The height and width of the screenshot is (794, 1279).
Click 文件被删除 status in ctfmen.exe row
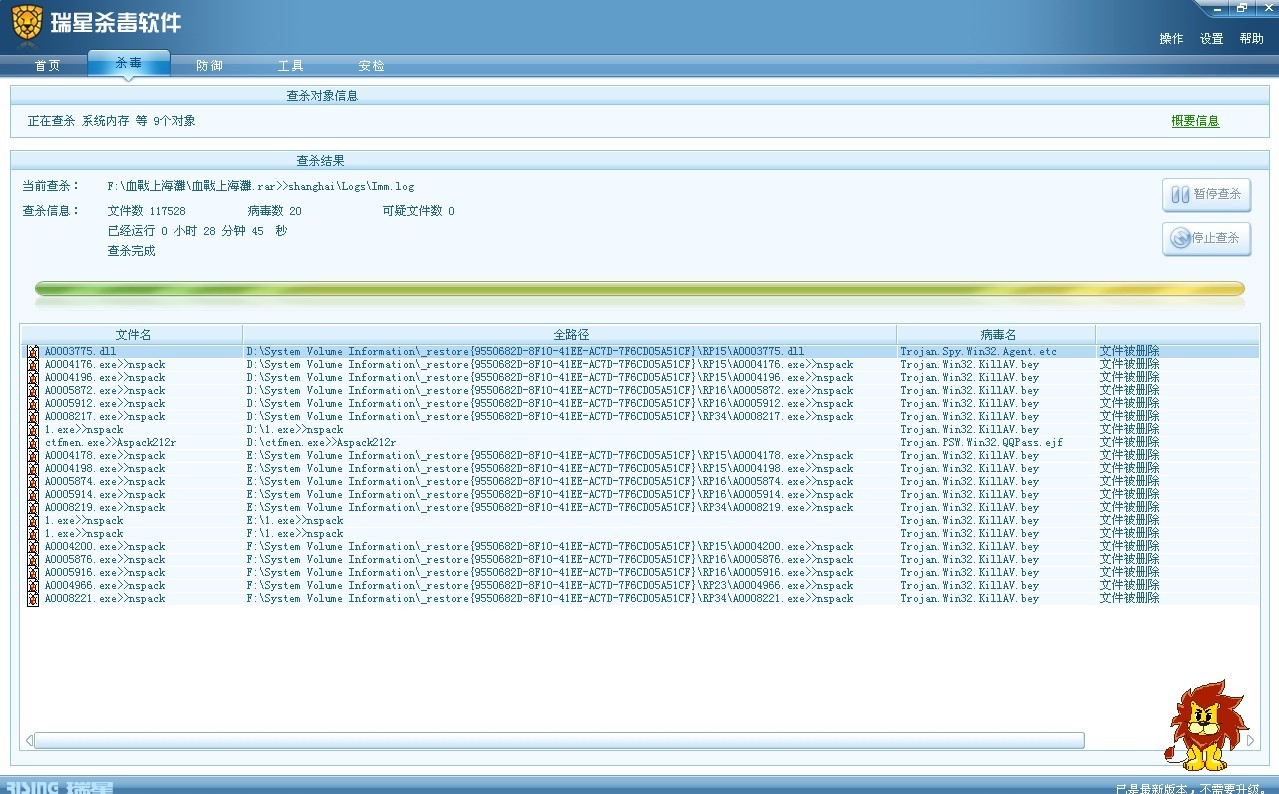click(1129, 443)
